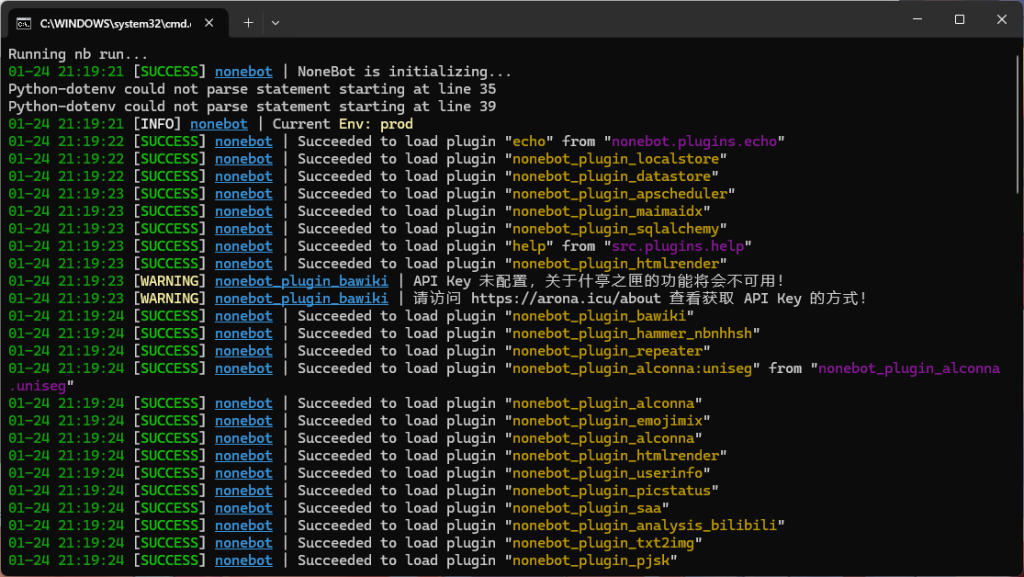Open nonebot link on maimaidx plugin line
The width and height of the screenshot is (1024, 577).
[x=244, y=211]
